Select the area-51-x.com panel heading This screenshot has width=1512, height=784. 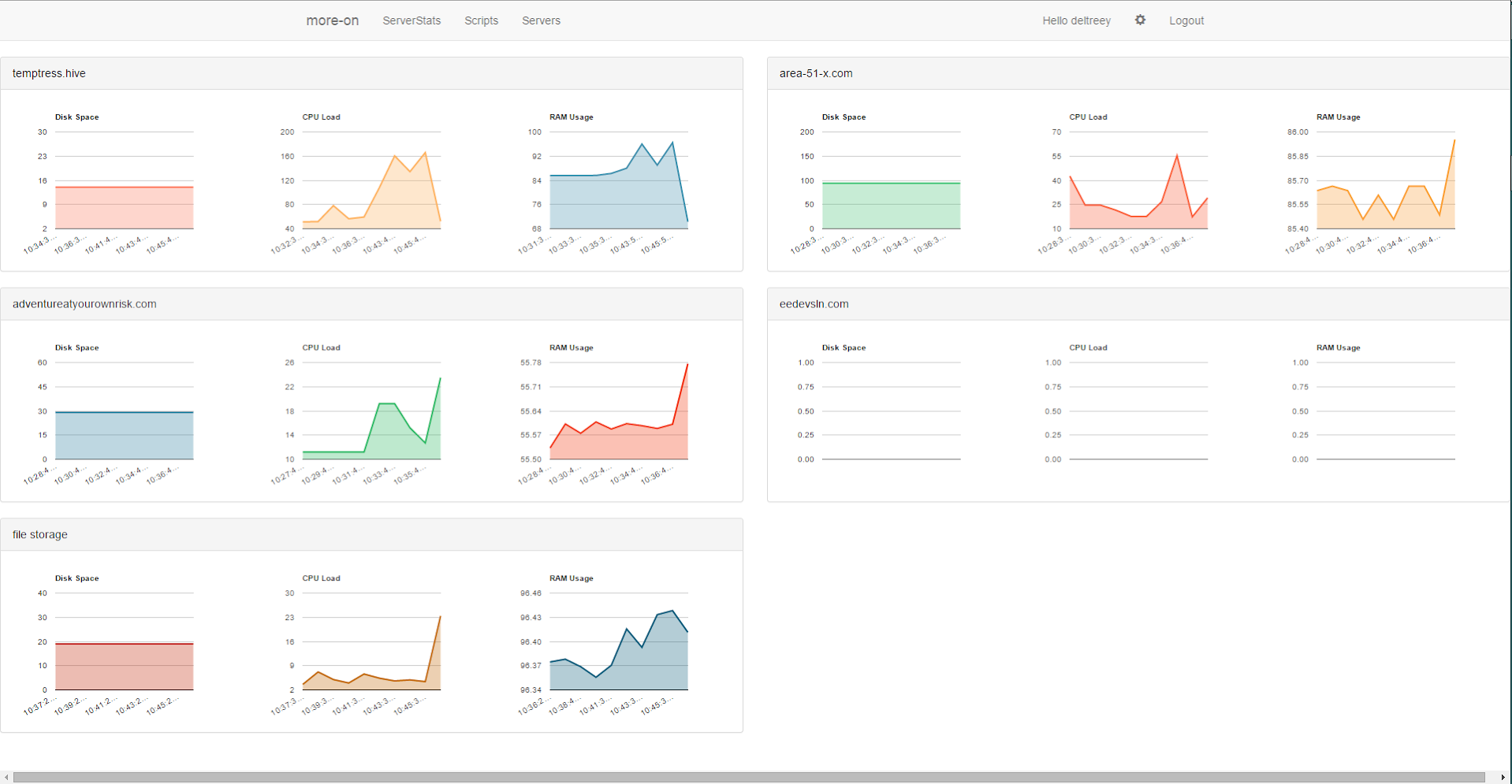[1138, 73]
